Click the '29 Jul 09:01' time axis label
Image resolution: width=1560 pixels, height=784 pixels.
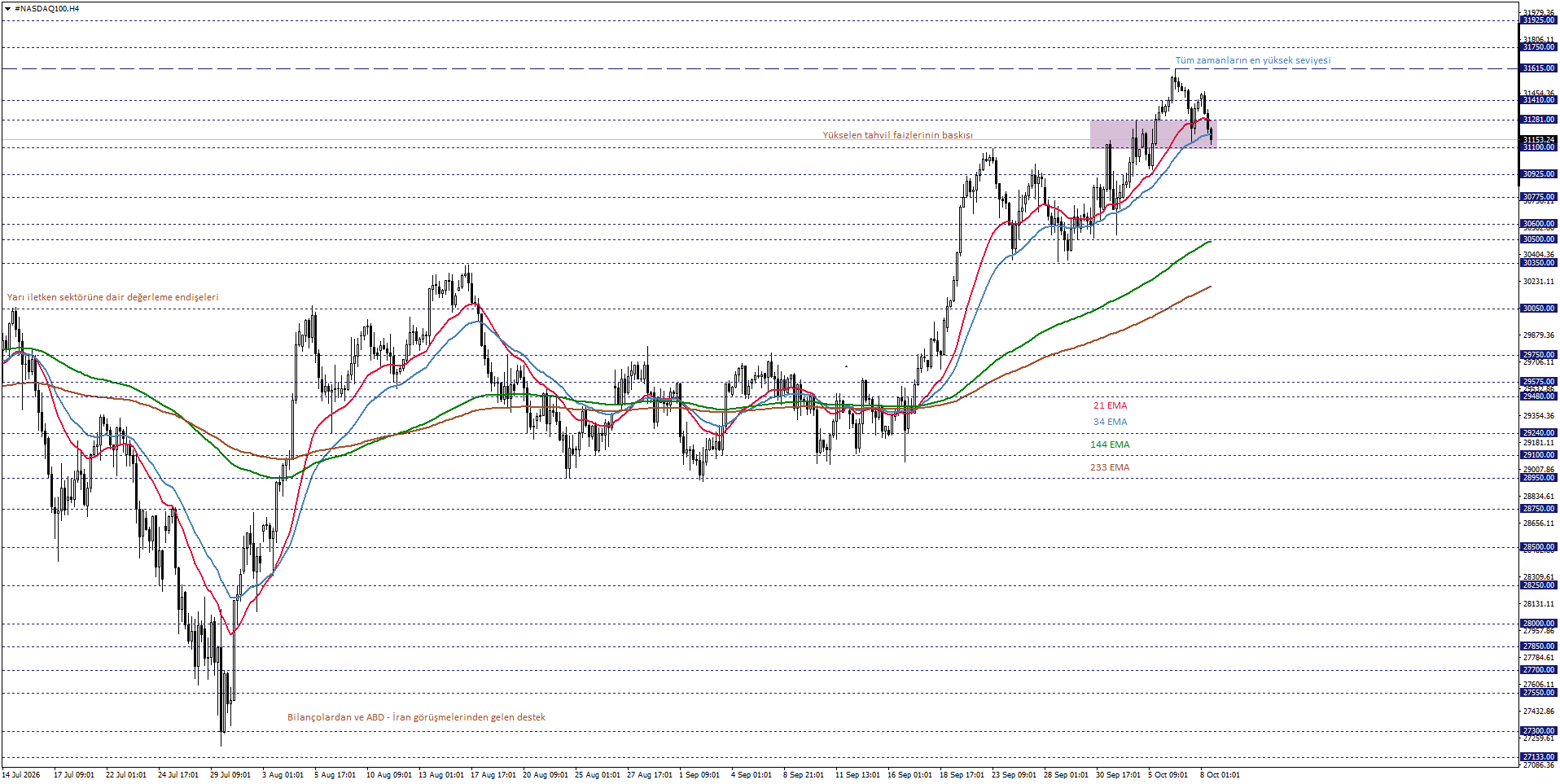pos(230,774)
